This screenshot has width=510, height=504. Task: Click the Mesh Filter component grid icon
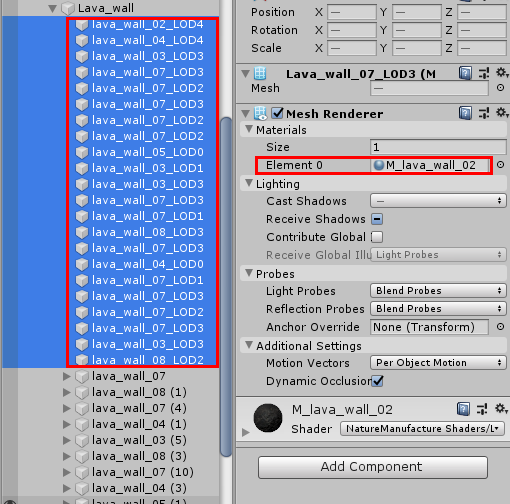pos(260,73)
